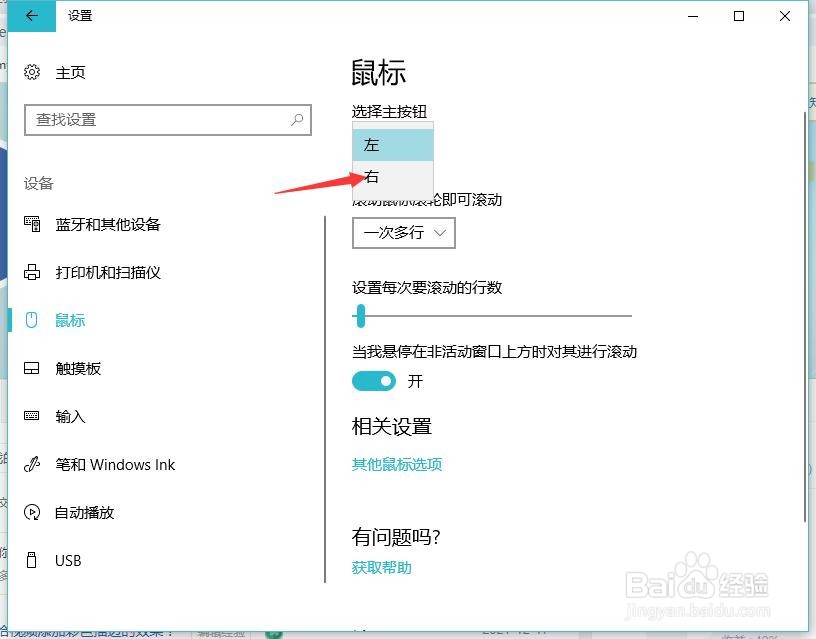Click the 设置 title bar label

[x=79, y=16]
